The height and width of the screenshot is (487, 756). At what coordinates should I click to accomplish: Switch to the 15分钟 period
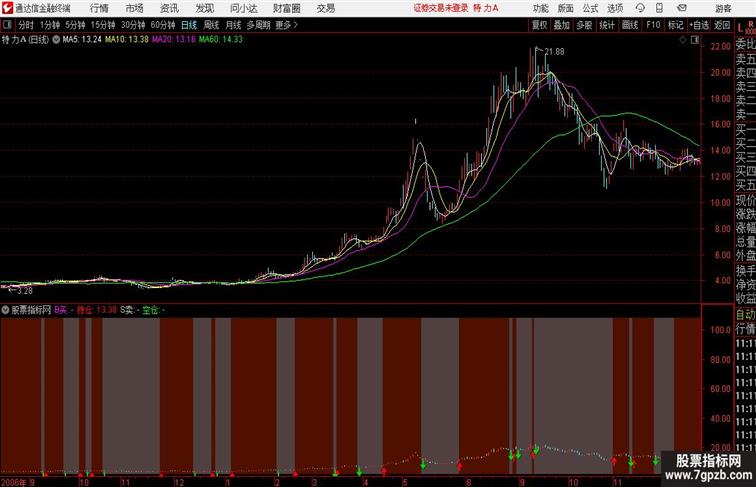[x=103, y=25]
